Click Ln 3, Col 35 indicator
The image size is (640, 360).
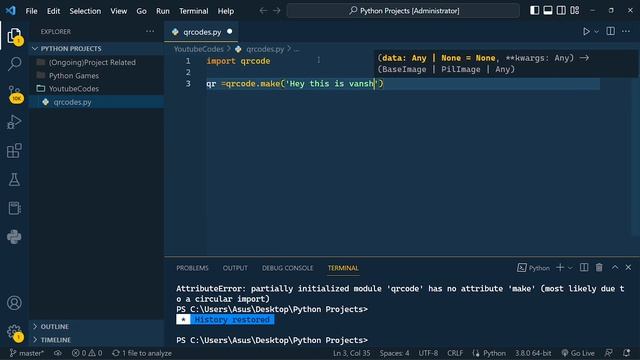coord(351,353)
